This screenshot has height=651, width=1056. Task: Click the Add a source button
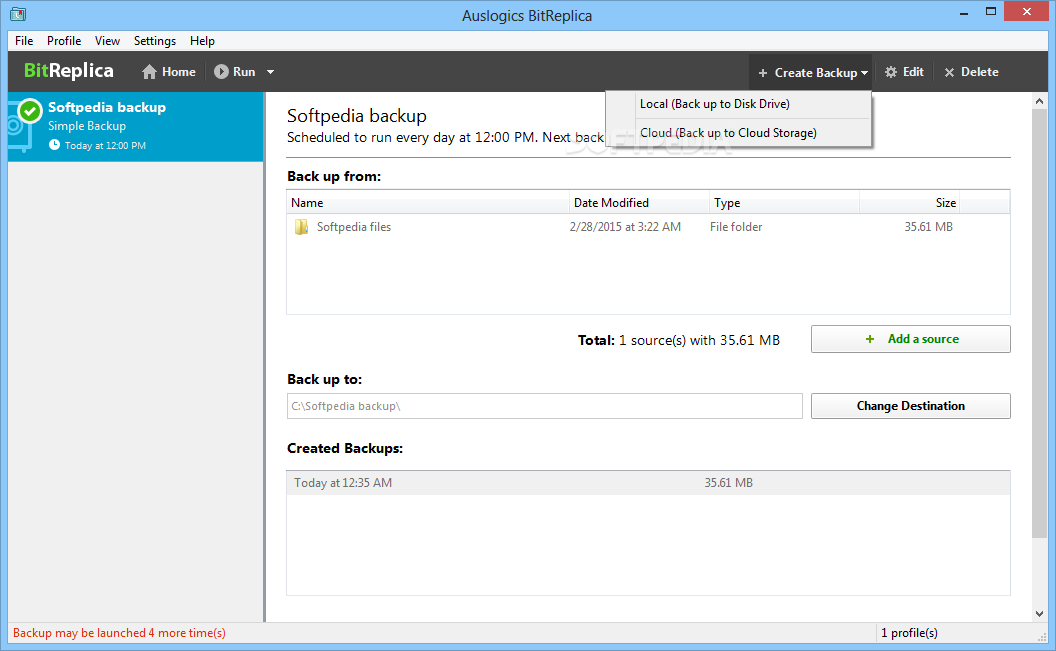coord(911,339)
